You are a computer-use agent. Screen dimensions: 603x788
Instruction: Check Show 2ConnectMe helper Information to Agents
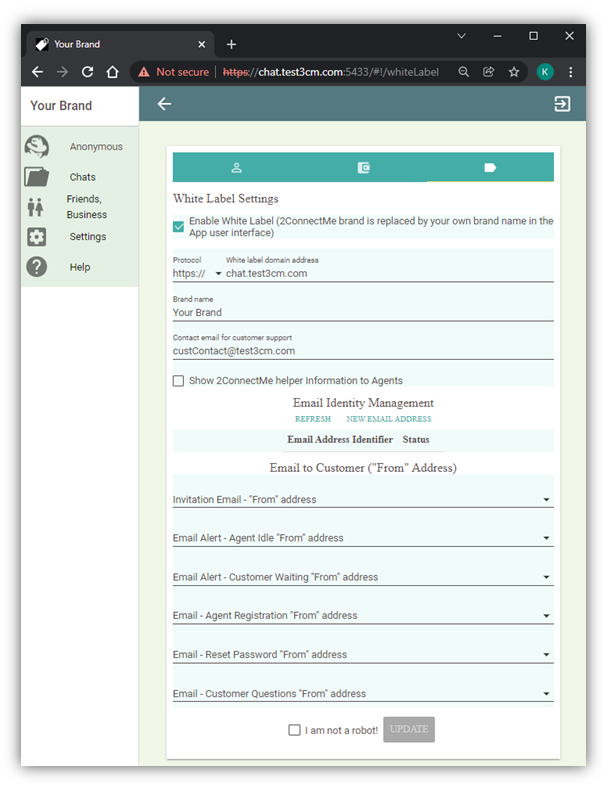point(178,381)
